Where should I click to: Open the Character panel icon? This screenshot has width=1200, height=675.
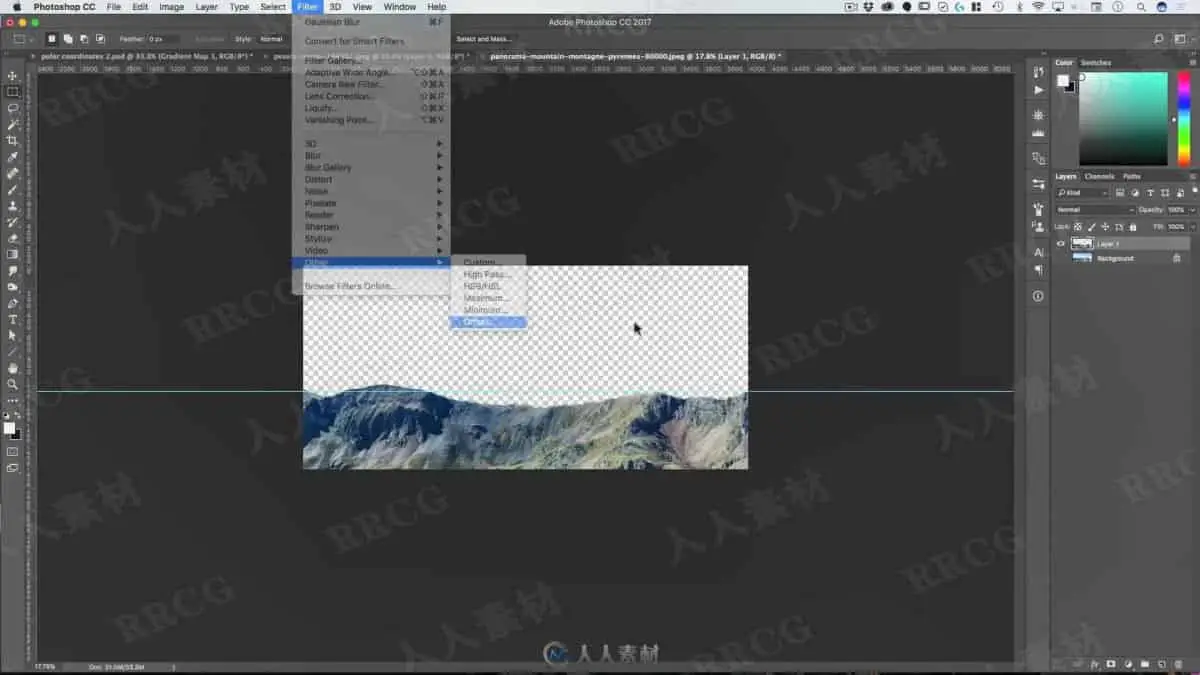[x=1038, y=253]
